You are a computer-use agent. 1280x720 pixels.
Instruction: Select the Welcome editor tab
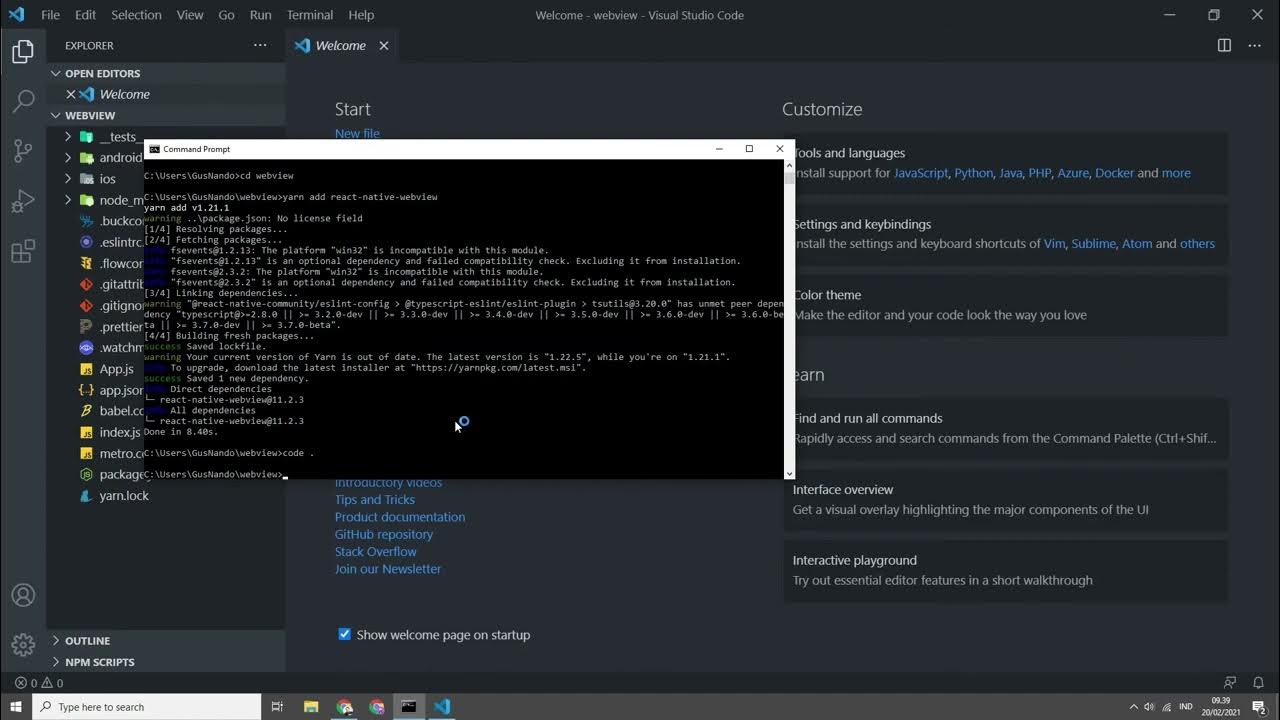(x=340, y=45)
